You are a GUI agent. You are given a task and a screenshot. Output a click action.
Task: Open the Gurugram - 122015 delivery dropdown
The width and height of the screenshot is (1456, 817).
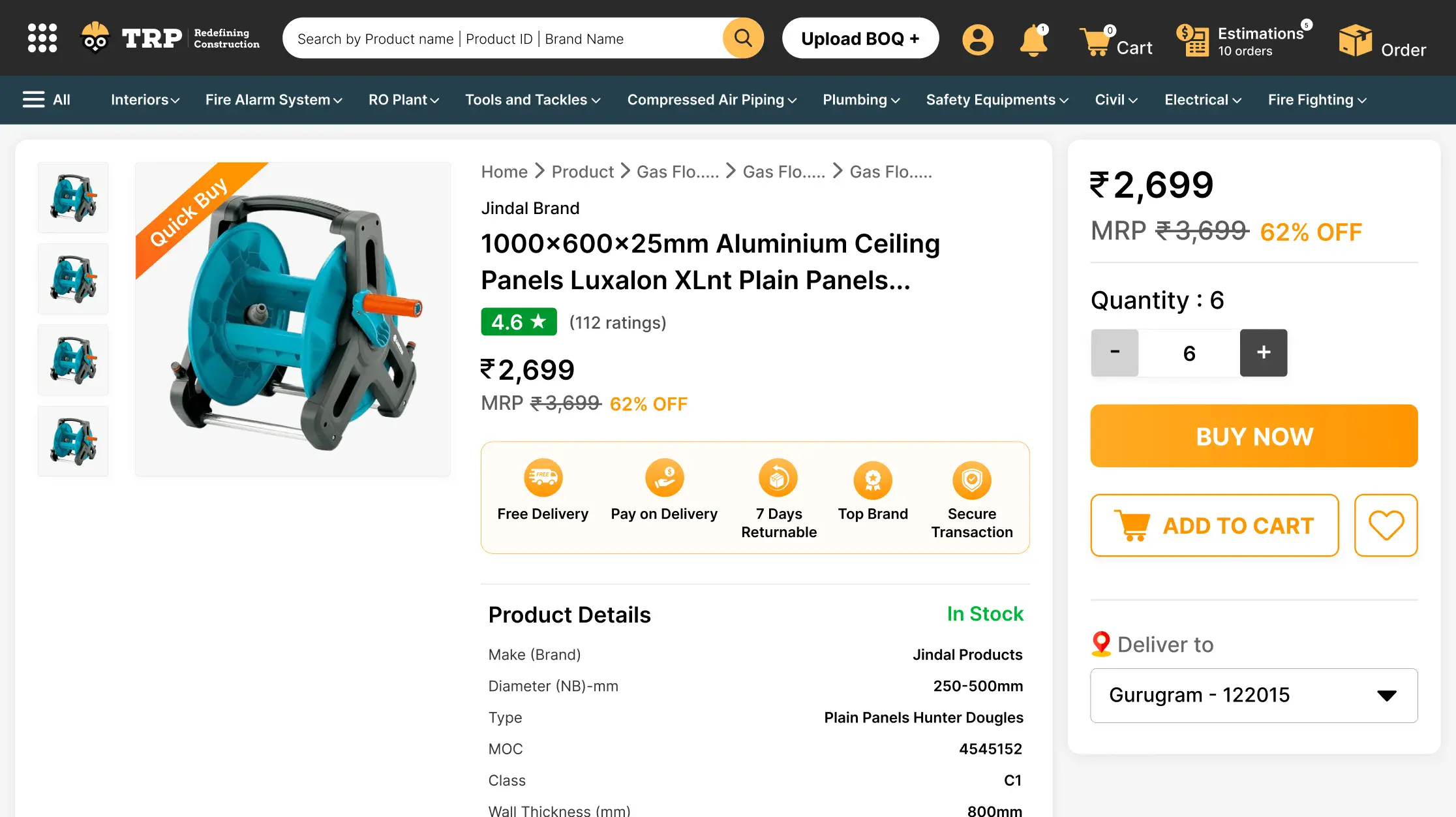(1254, 695)
